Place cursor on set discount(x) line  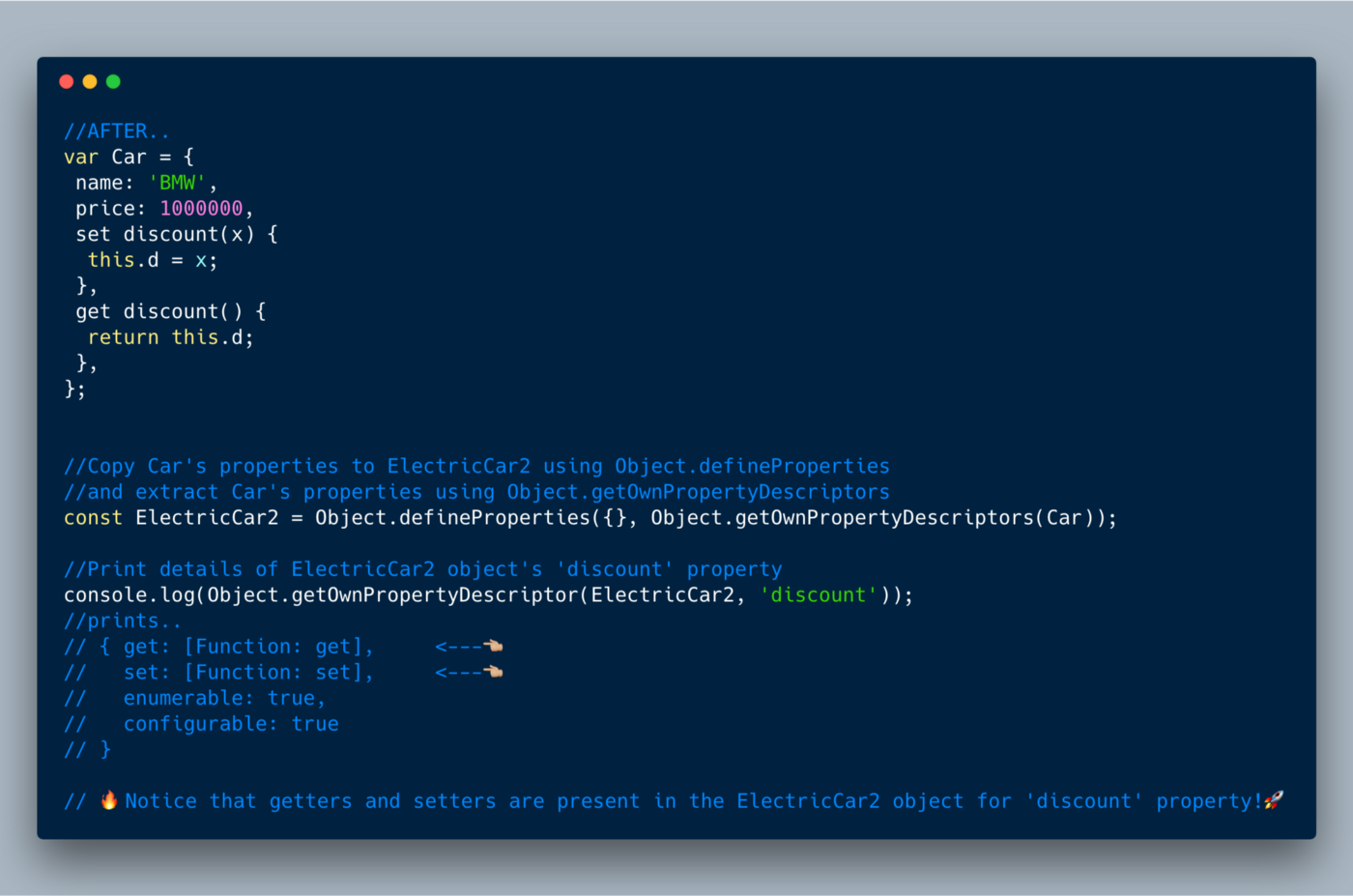tap(177, 235)
